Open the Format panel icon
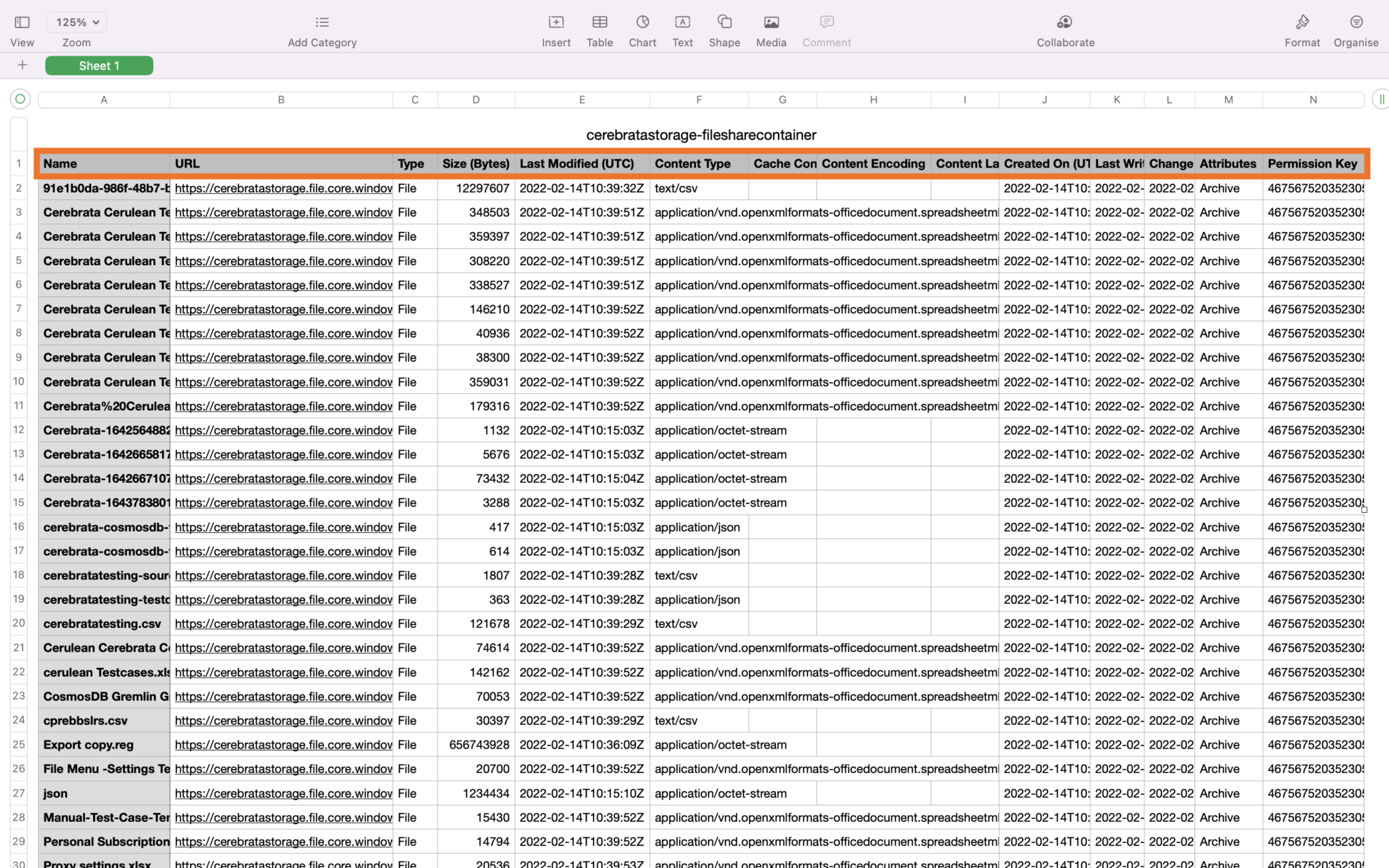Viewport: 1389px width, 868px height. (x=1302, y=22)
